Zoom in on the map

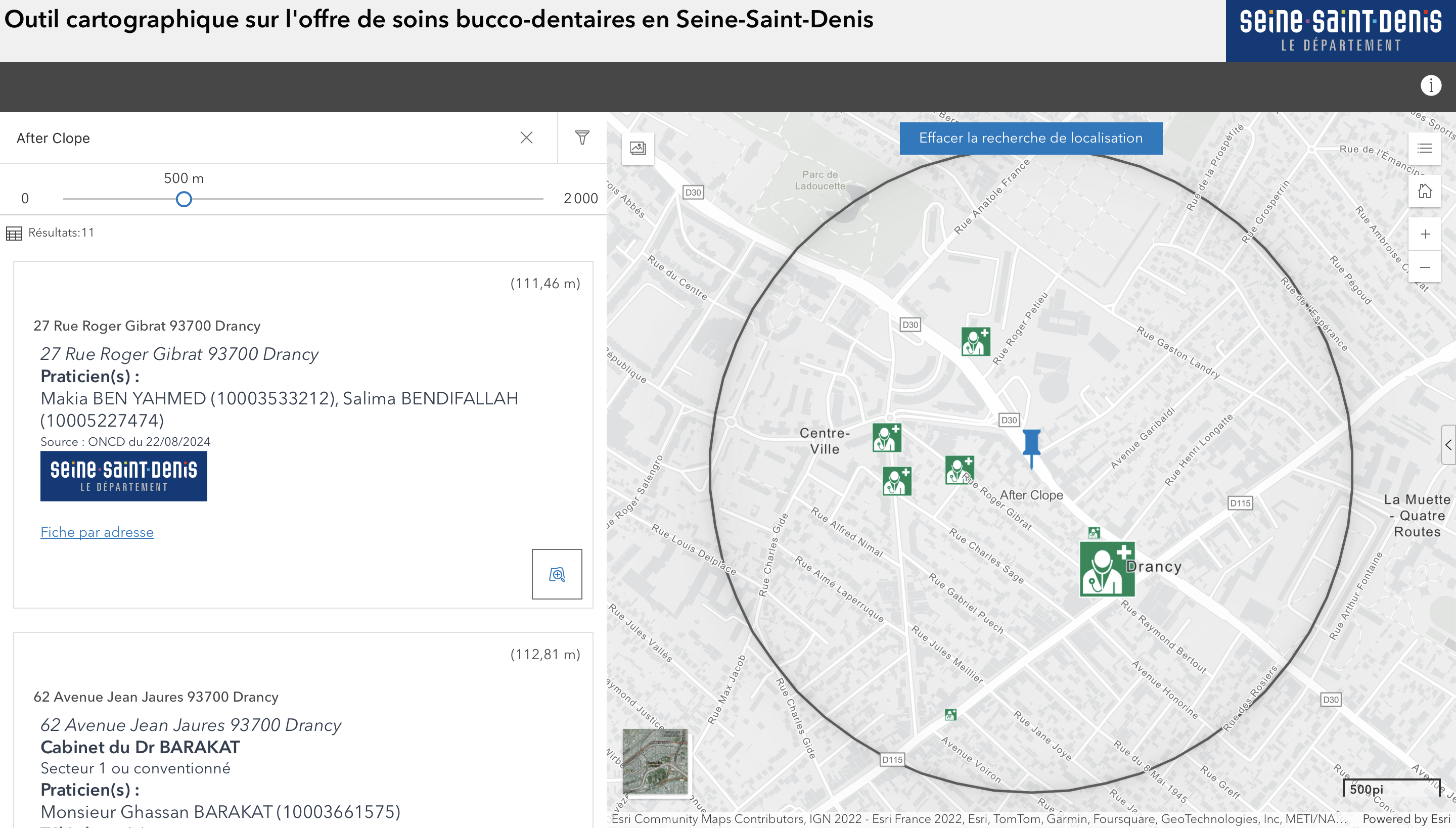[1424, 235]
